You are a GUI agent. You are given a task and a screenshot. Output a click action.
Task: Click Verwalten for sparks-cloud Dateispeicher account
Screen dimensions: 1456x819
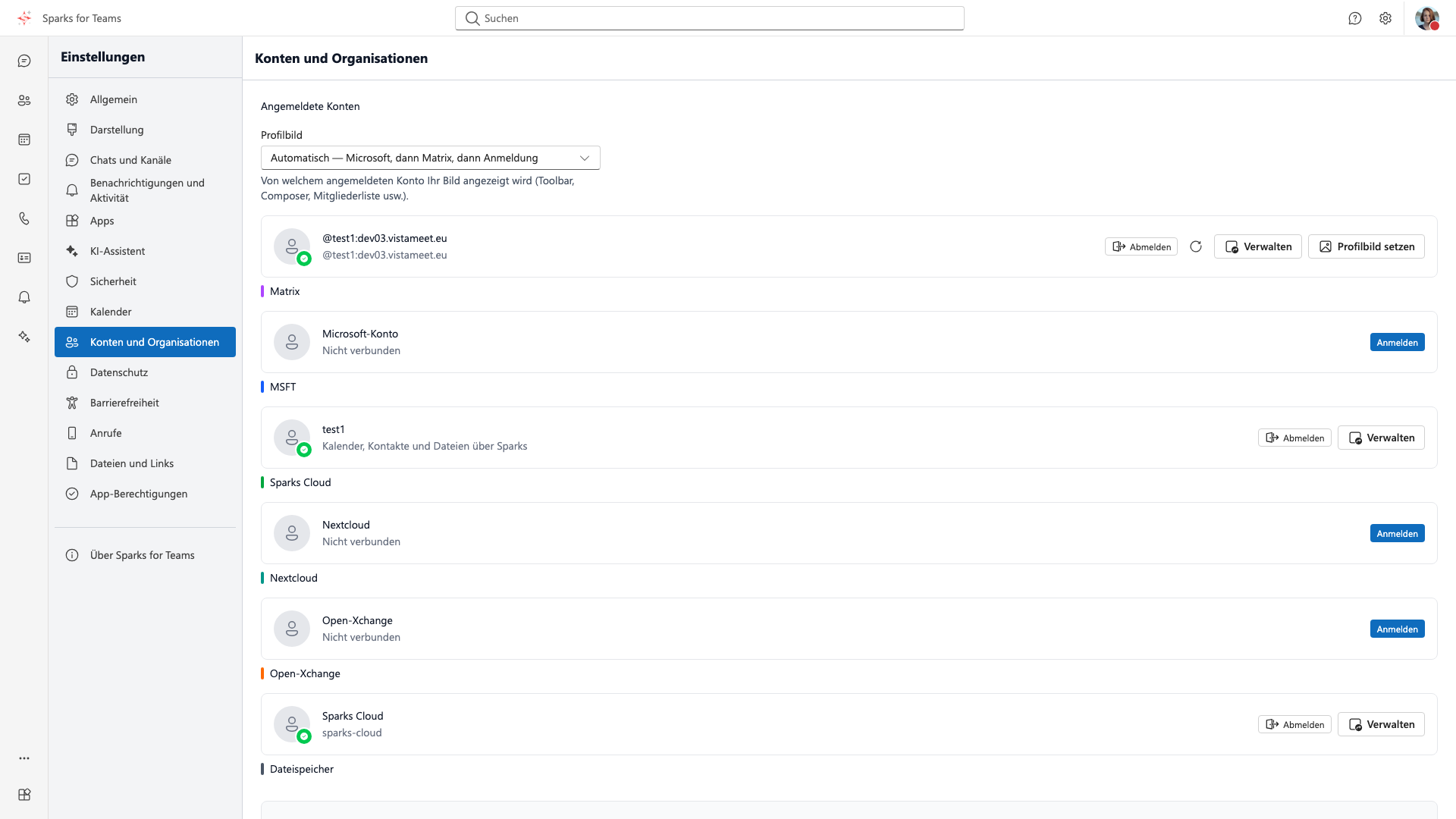(x=1381, y=724)
